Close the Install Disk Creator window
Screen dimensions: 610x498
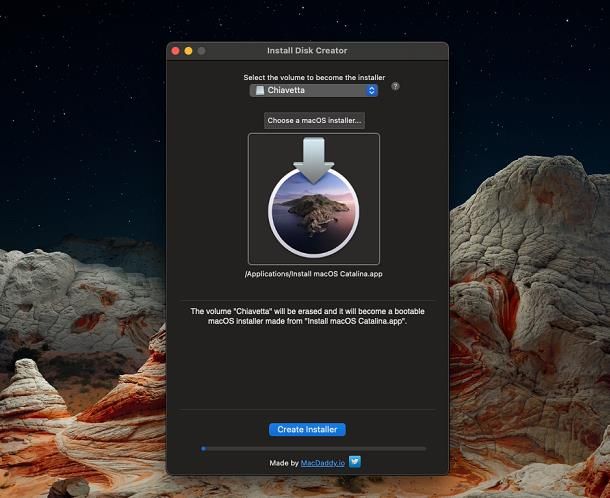[175, 51]
